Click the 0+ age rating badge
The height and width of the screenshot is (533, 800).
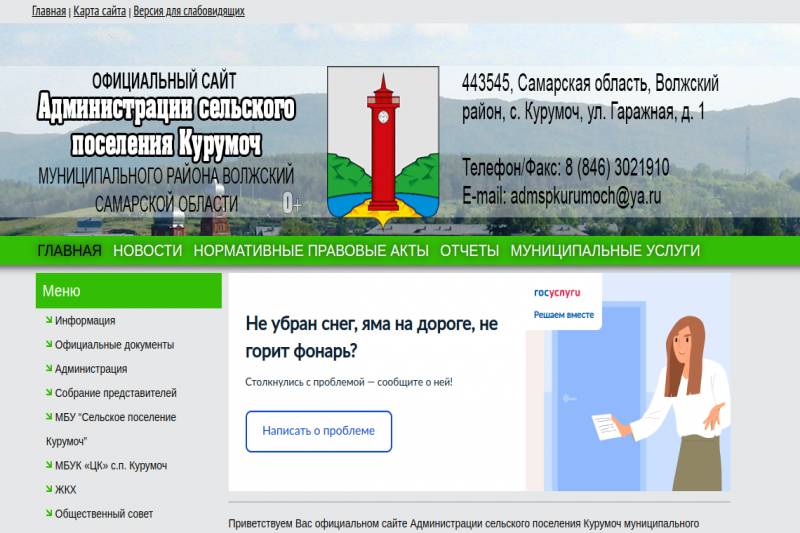(291, 203)
